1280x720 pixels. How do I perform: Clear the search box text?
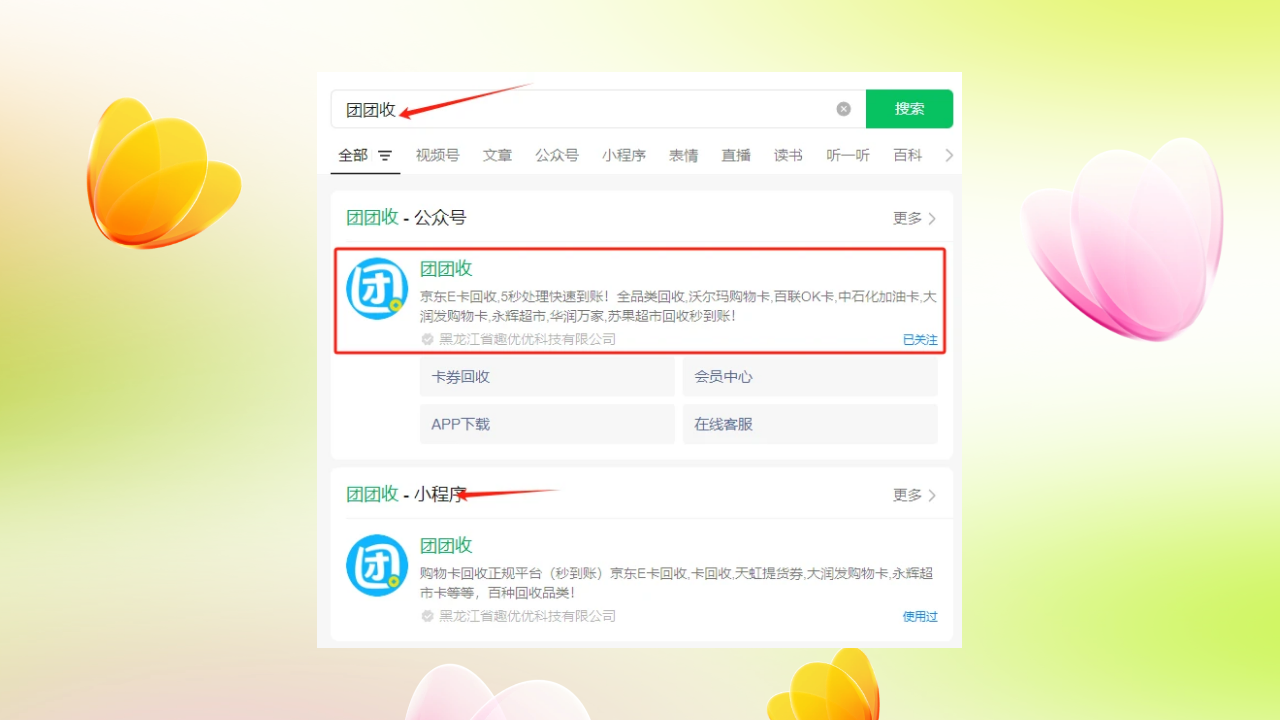coord(844,109)
